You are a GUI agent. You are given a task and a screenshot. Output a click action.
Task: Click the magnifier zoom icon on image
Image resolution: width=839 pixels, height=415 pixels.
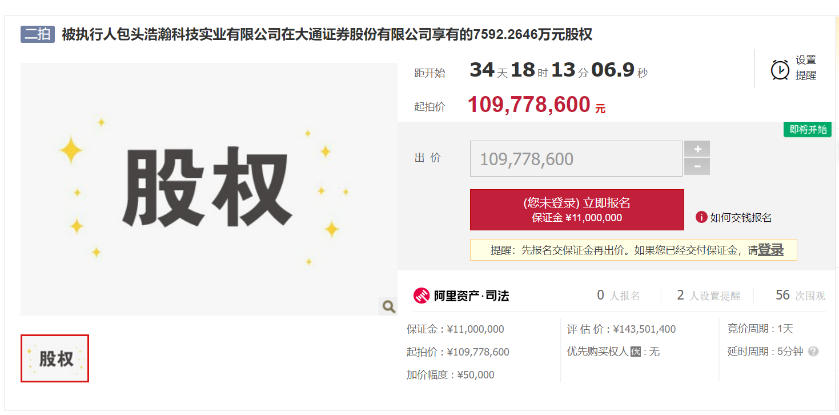coord(386,306)
